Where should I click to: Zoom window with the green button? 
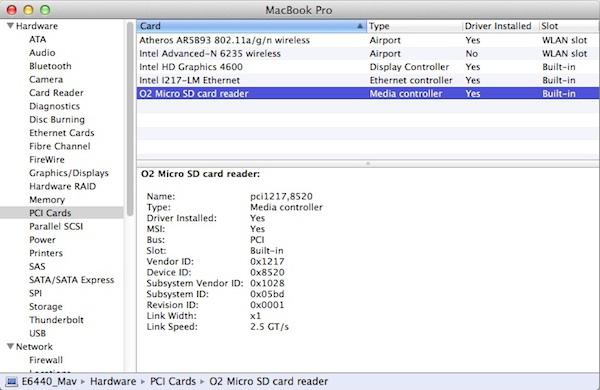(45, 10)
